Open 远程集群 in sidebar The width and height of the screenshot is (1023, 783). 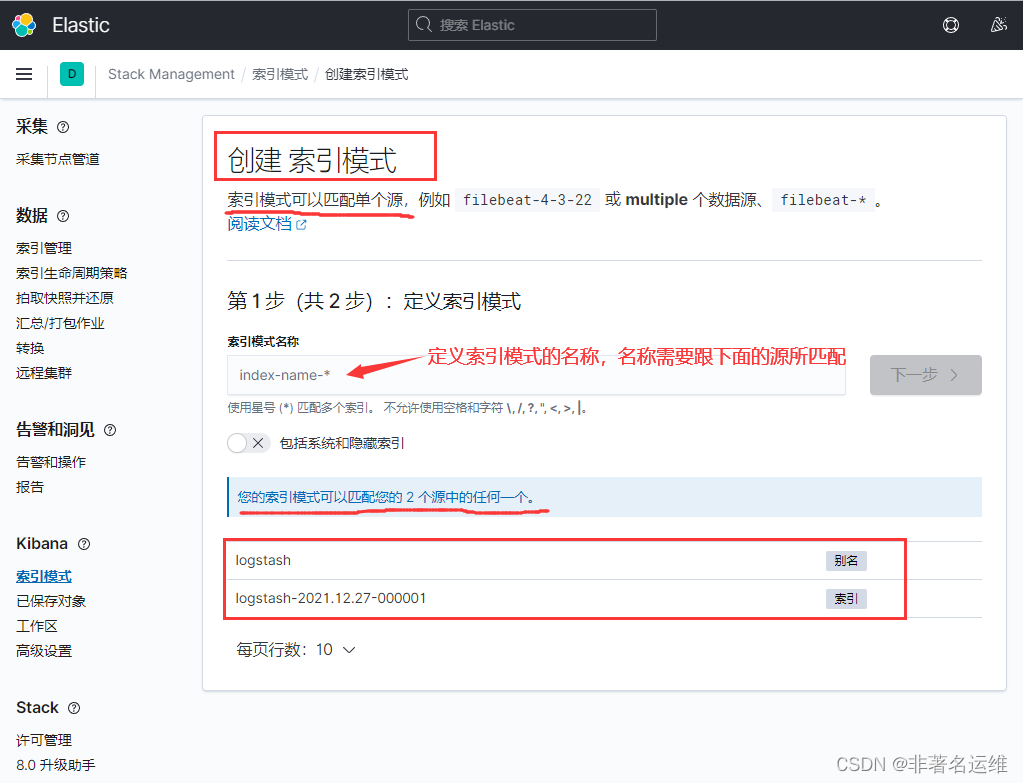[44, 373]
